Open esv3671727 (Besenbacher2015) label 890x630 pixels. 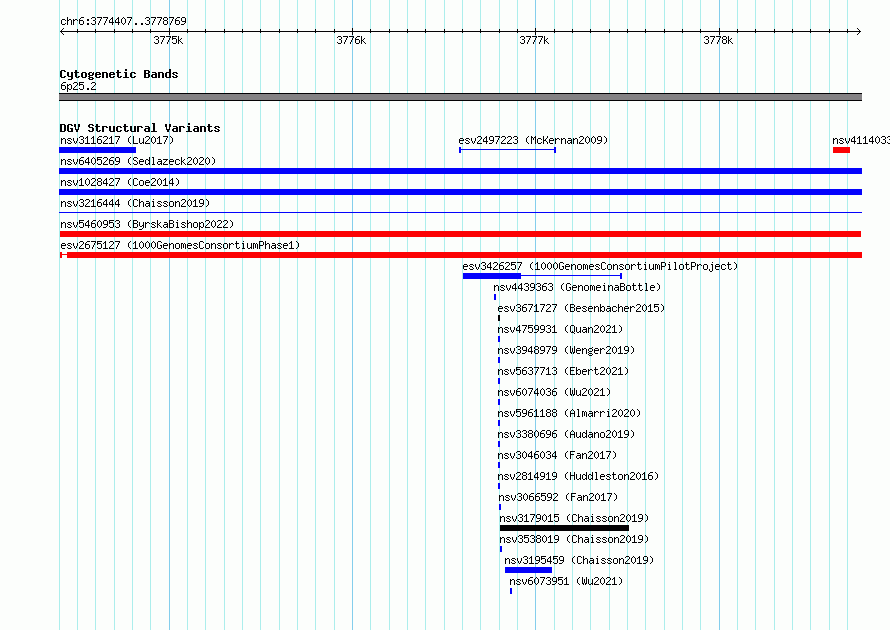point(581,308)
